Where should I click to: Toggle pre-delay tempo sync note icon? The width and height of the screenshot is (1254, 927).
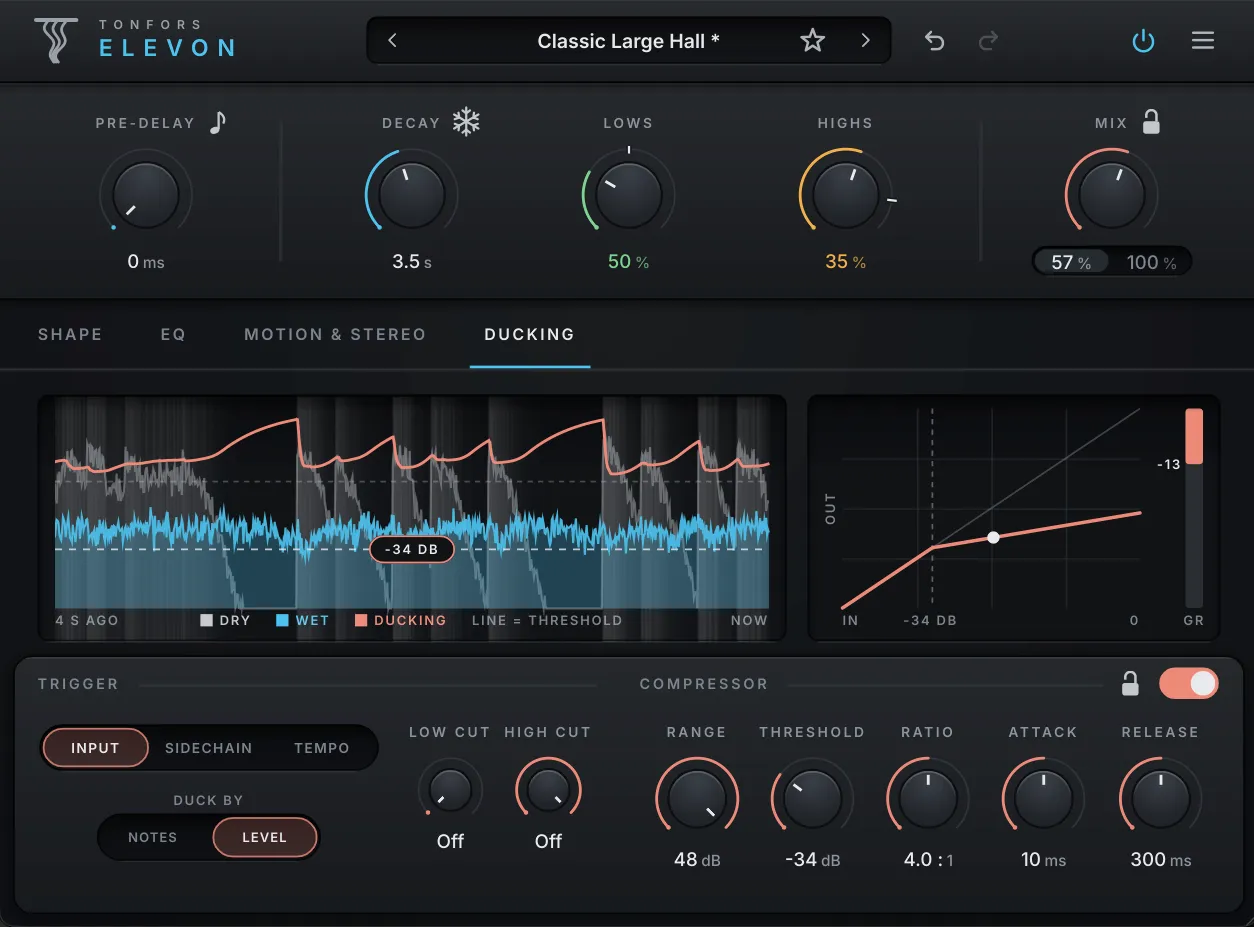(x=218, y=122)
